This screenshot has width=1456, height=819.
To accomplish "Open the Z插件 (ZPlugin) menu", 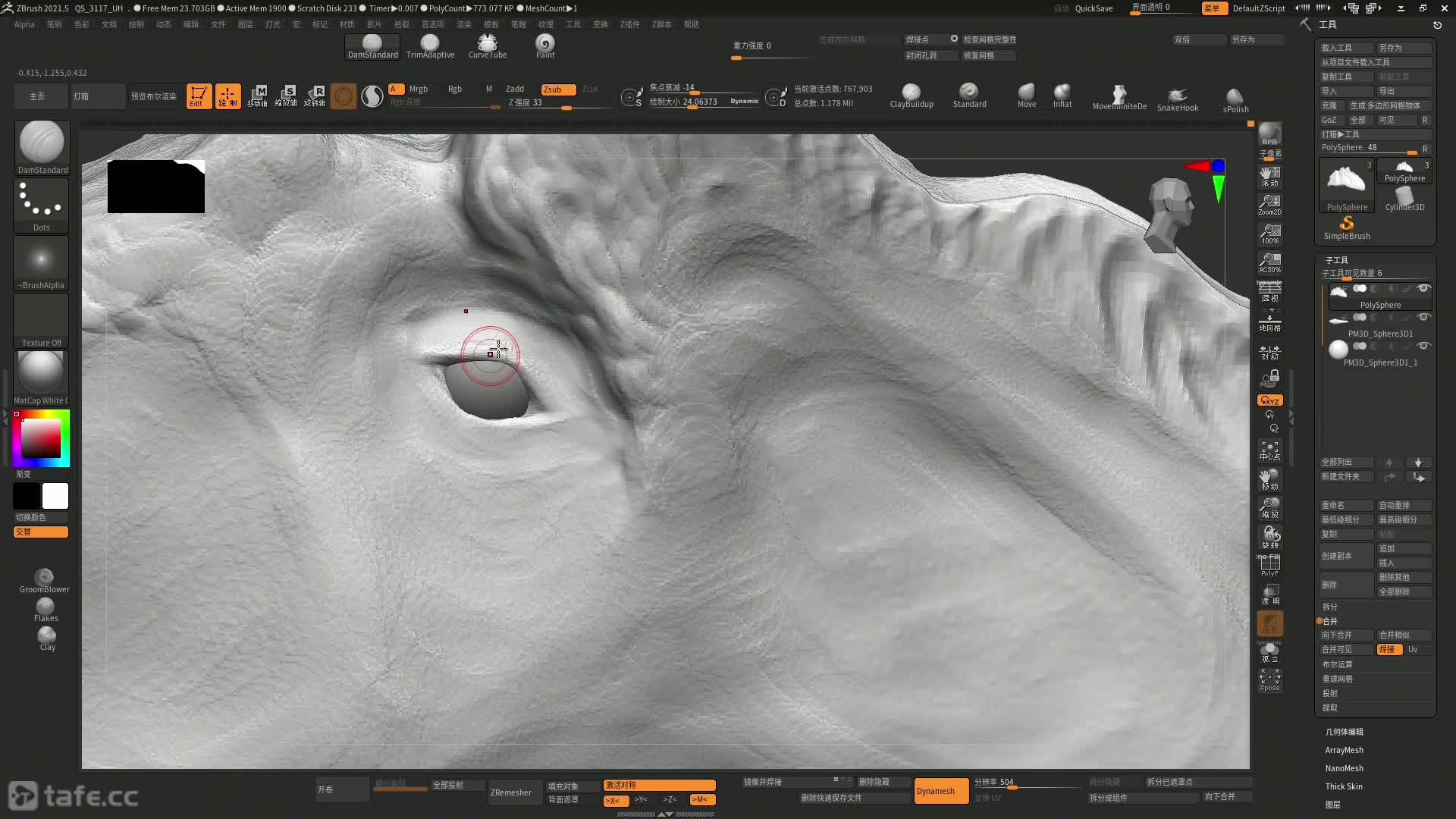I will coord(629,24).
